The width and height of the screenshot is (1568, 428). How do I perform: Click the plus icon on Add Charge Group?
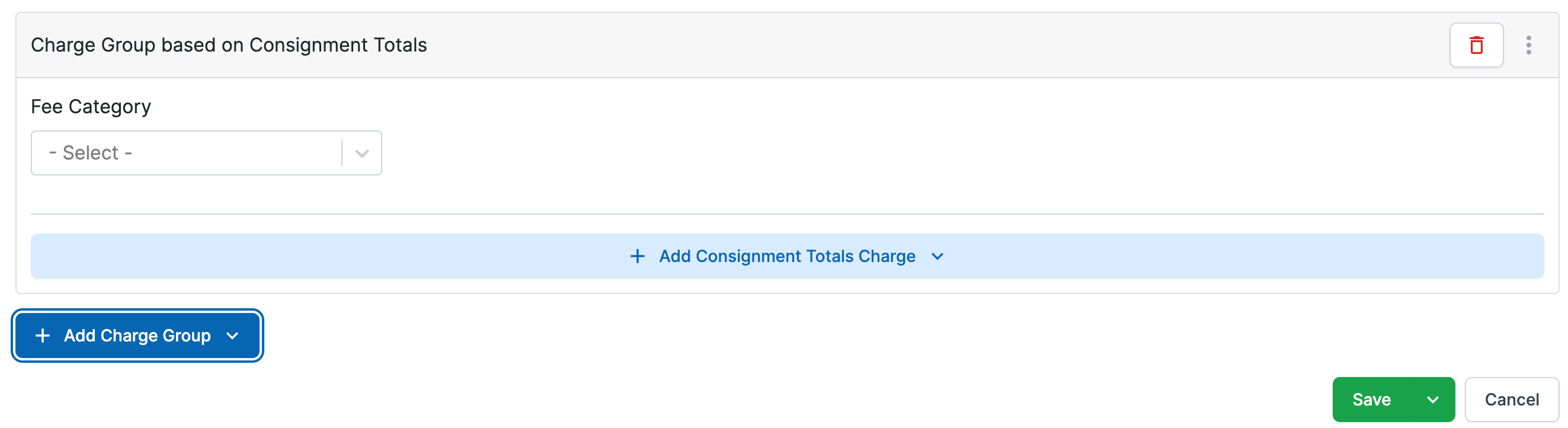click(x=43, y=336)
